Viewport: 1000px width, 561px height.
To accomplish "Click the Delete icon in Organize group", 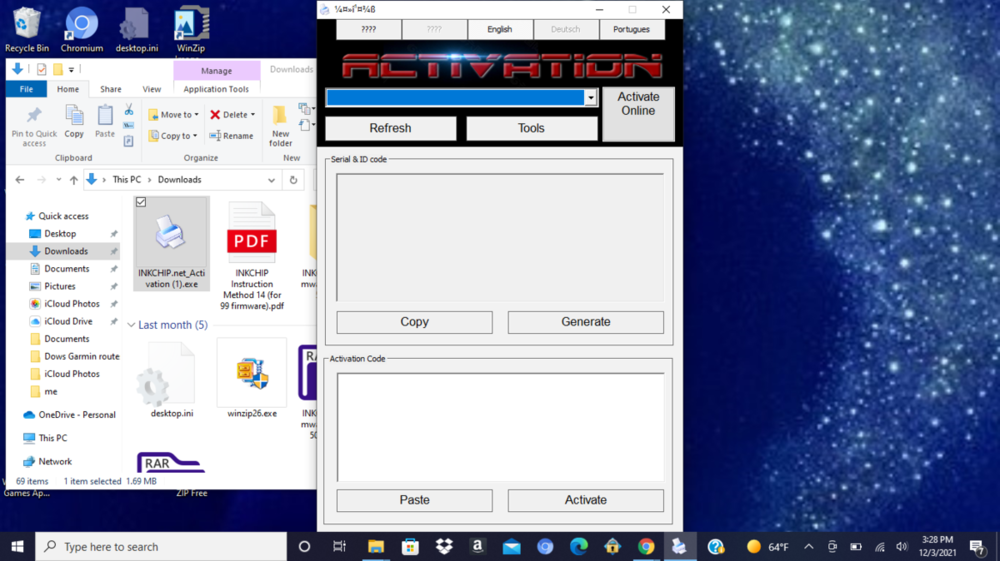I will (215, 115).
